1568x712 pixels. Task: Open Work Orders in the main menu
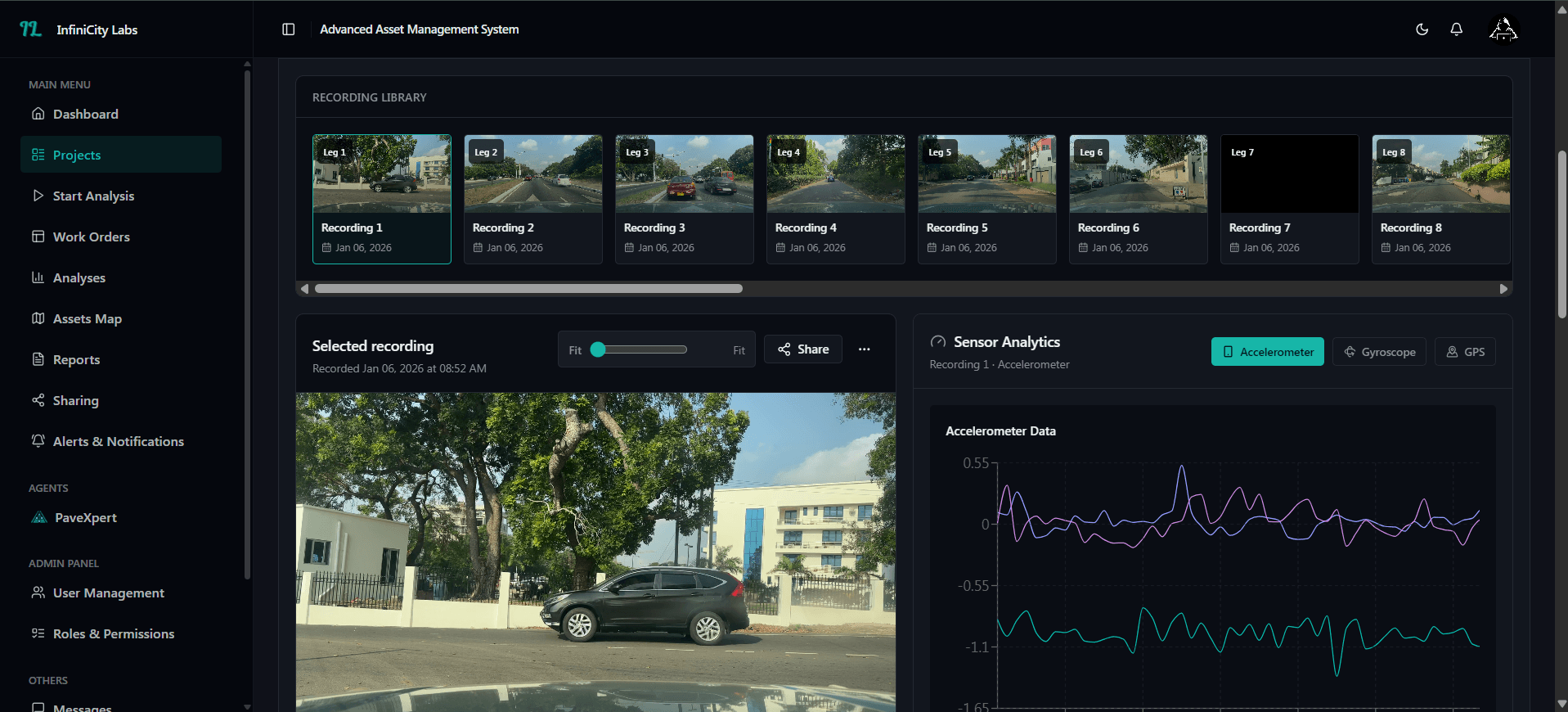(x=121, y=237)
